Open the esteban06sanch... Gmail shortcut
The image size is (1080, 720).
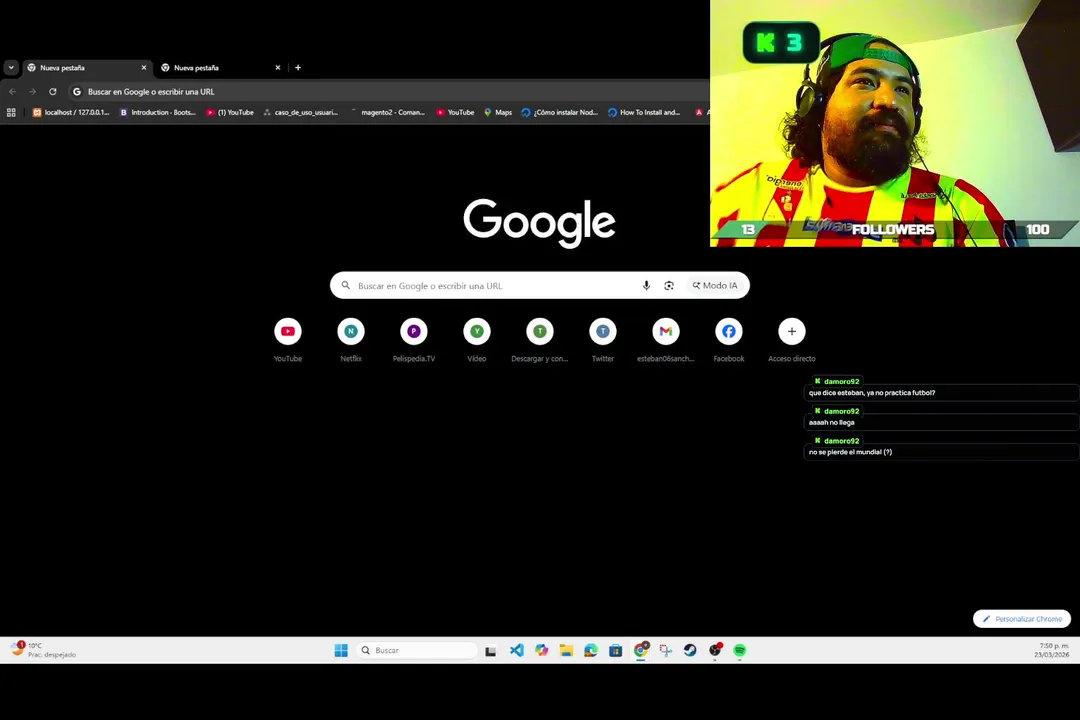coord(666,339)
